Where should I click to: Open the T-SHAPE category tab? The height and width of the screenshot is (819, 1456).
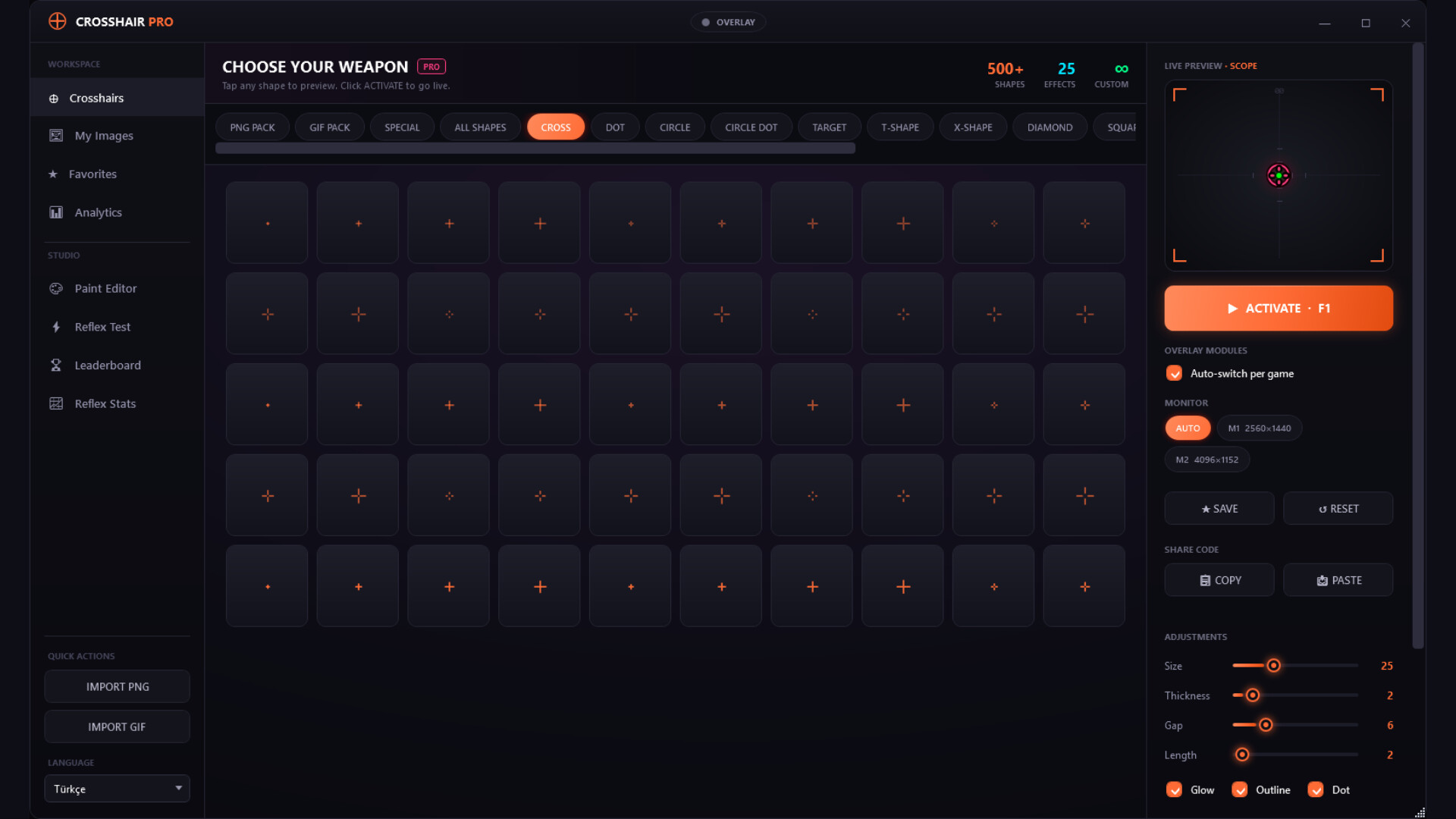[900, 127]
